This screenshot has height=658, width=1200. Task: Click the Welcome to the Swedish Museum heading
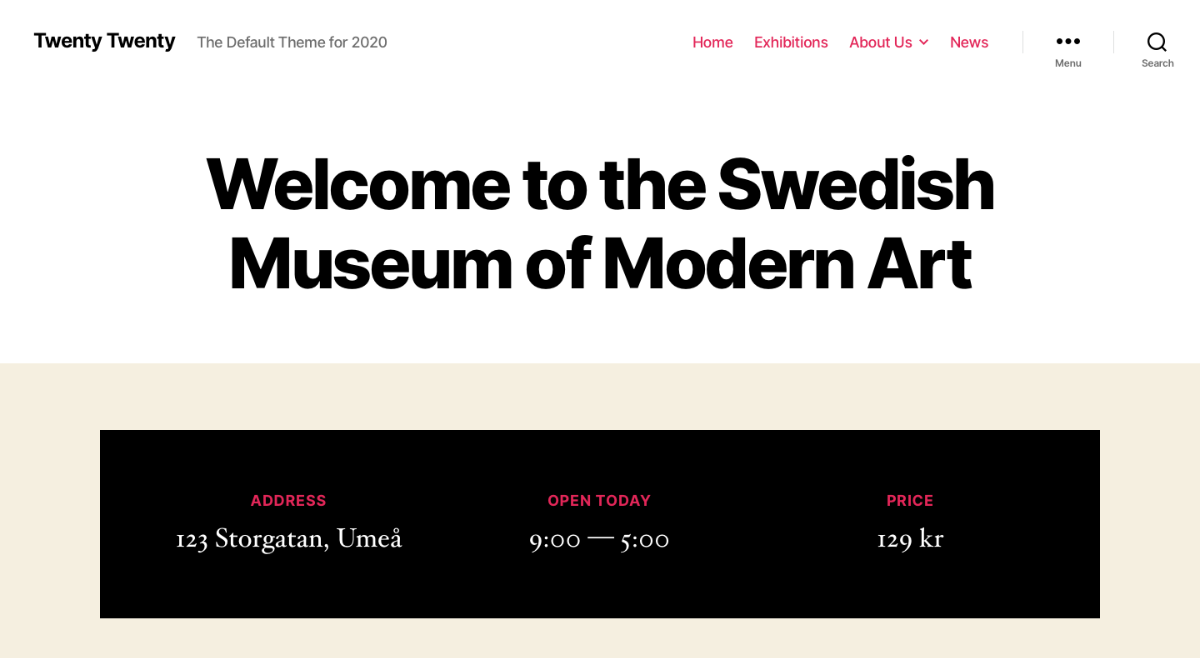600,223
